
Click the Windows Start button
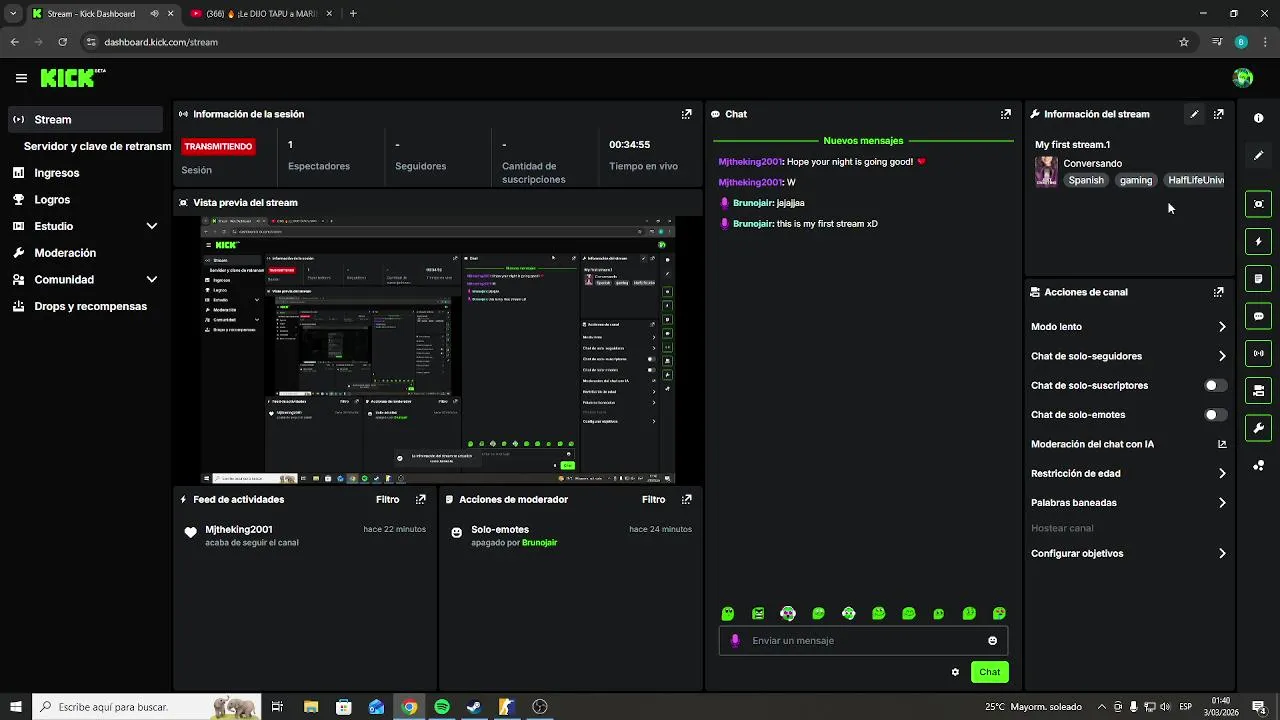[x=16, y=707]
